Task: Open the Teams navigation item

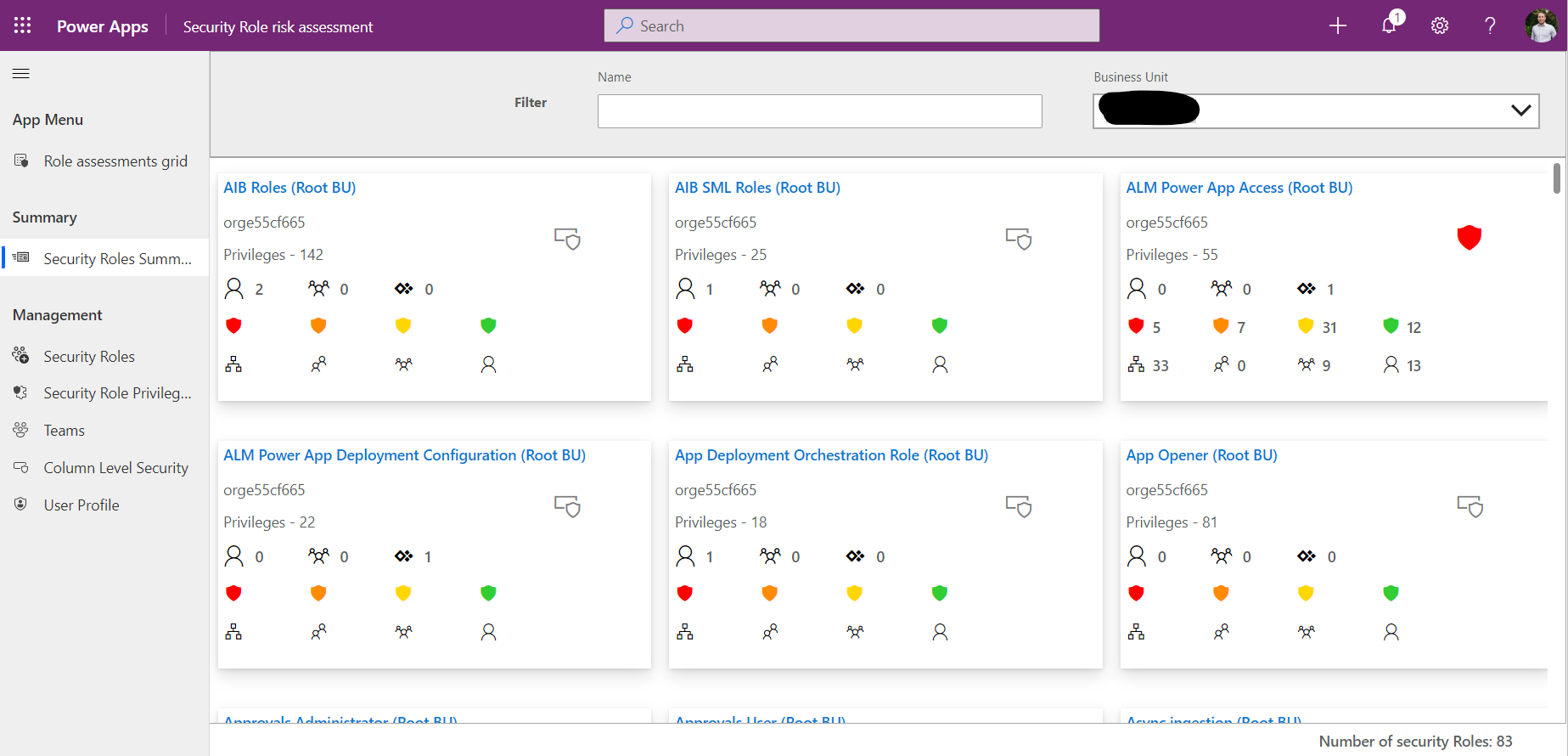Action: (65, 431)
